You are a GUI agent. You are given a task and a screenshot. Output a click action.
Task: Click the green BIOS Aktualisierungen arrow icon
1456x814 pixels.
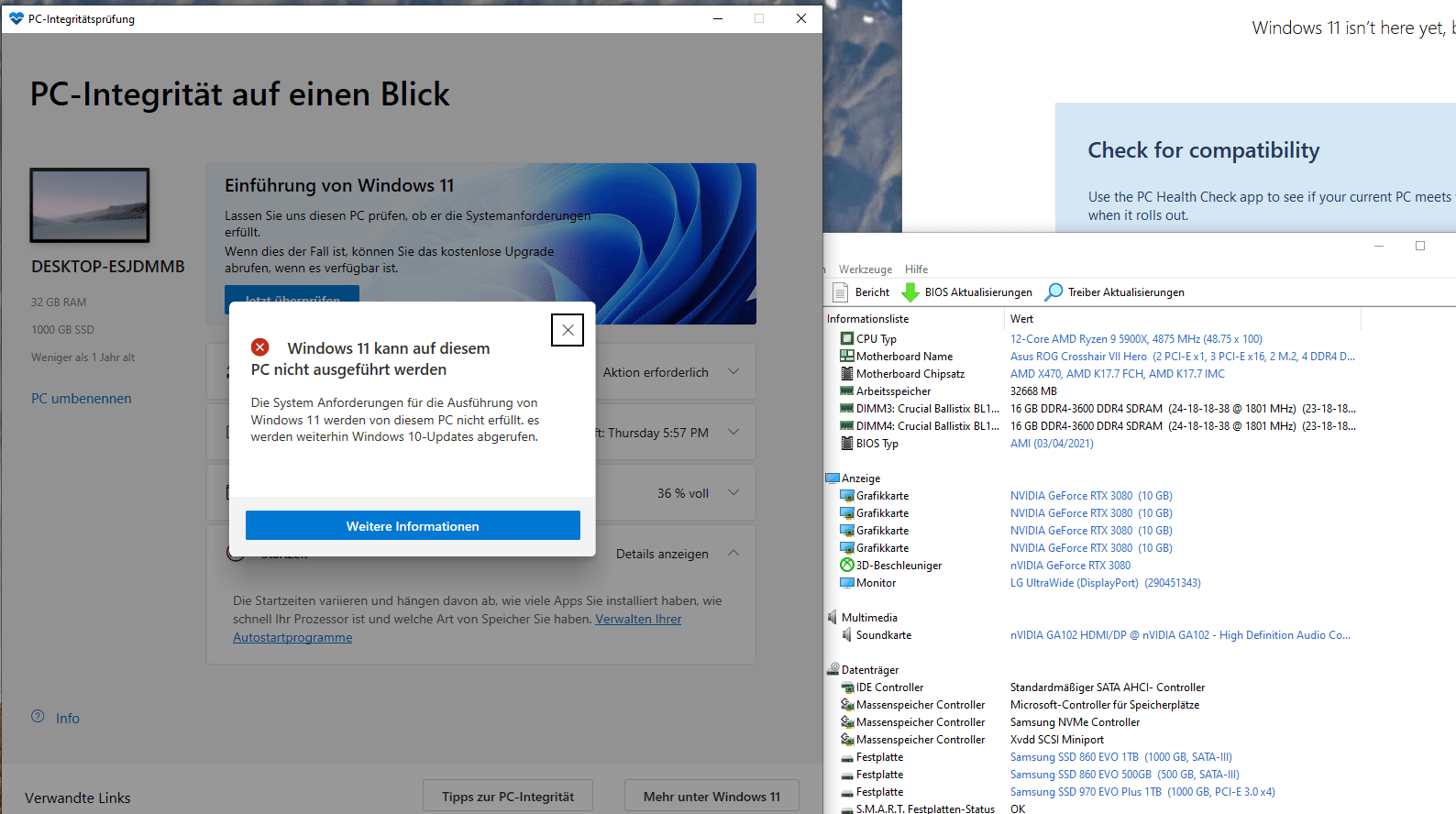click(910, 292)
